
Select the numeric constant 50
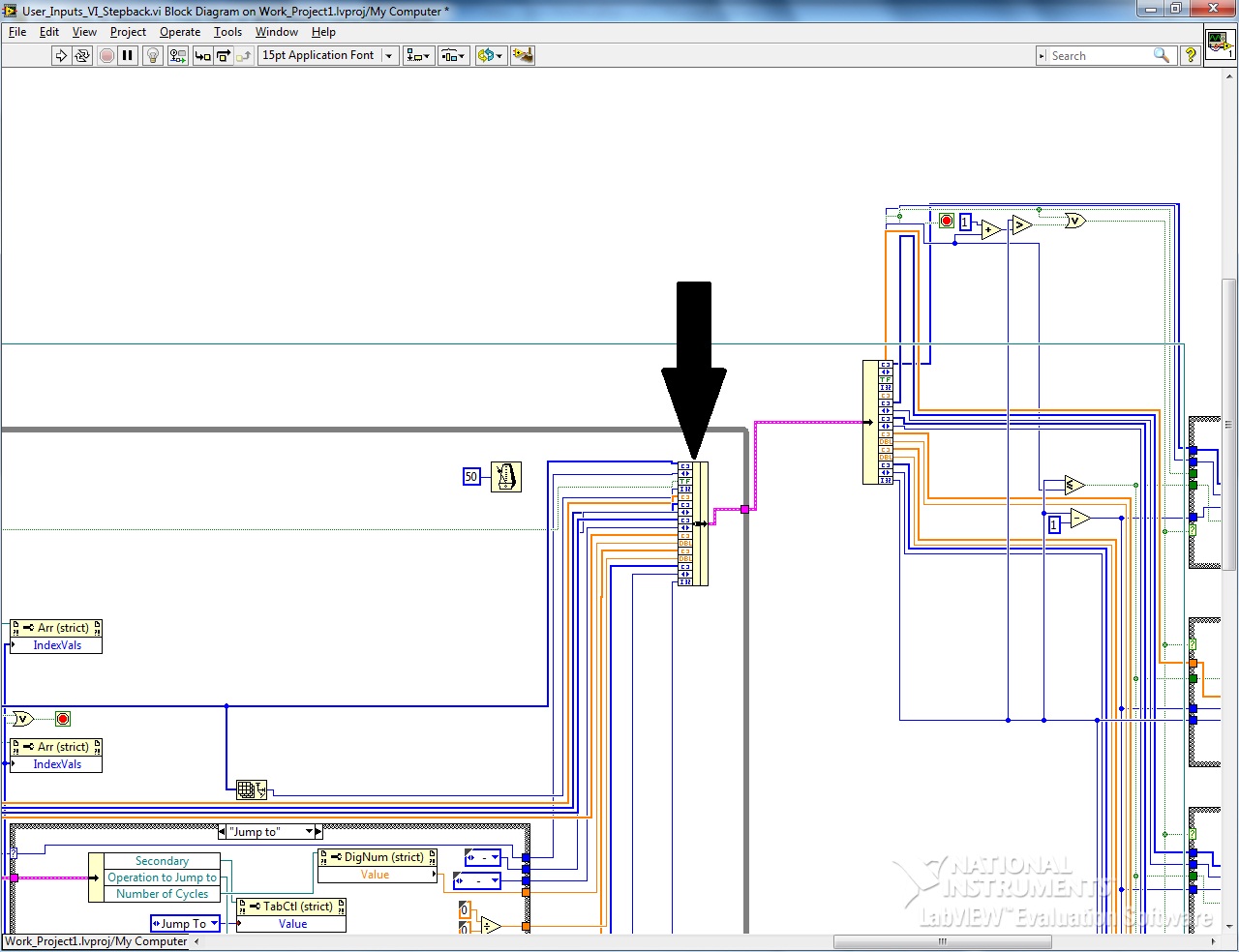click(471, 476)
